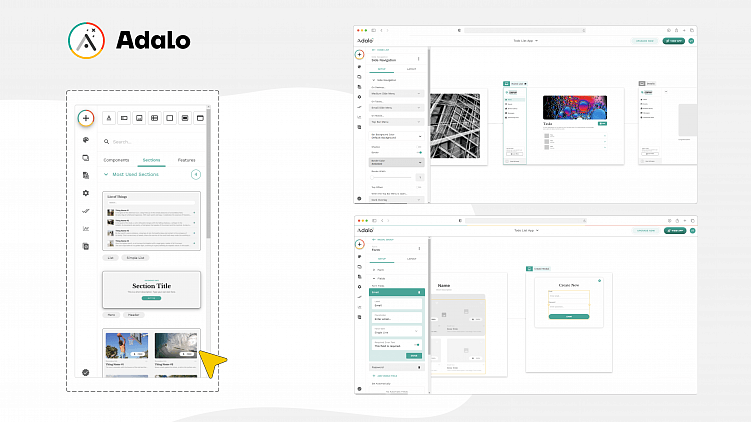Select the List/table component icon in the large panel toolbar
Viewport: 751px width, 422px height.
click(x=155, y=118)
